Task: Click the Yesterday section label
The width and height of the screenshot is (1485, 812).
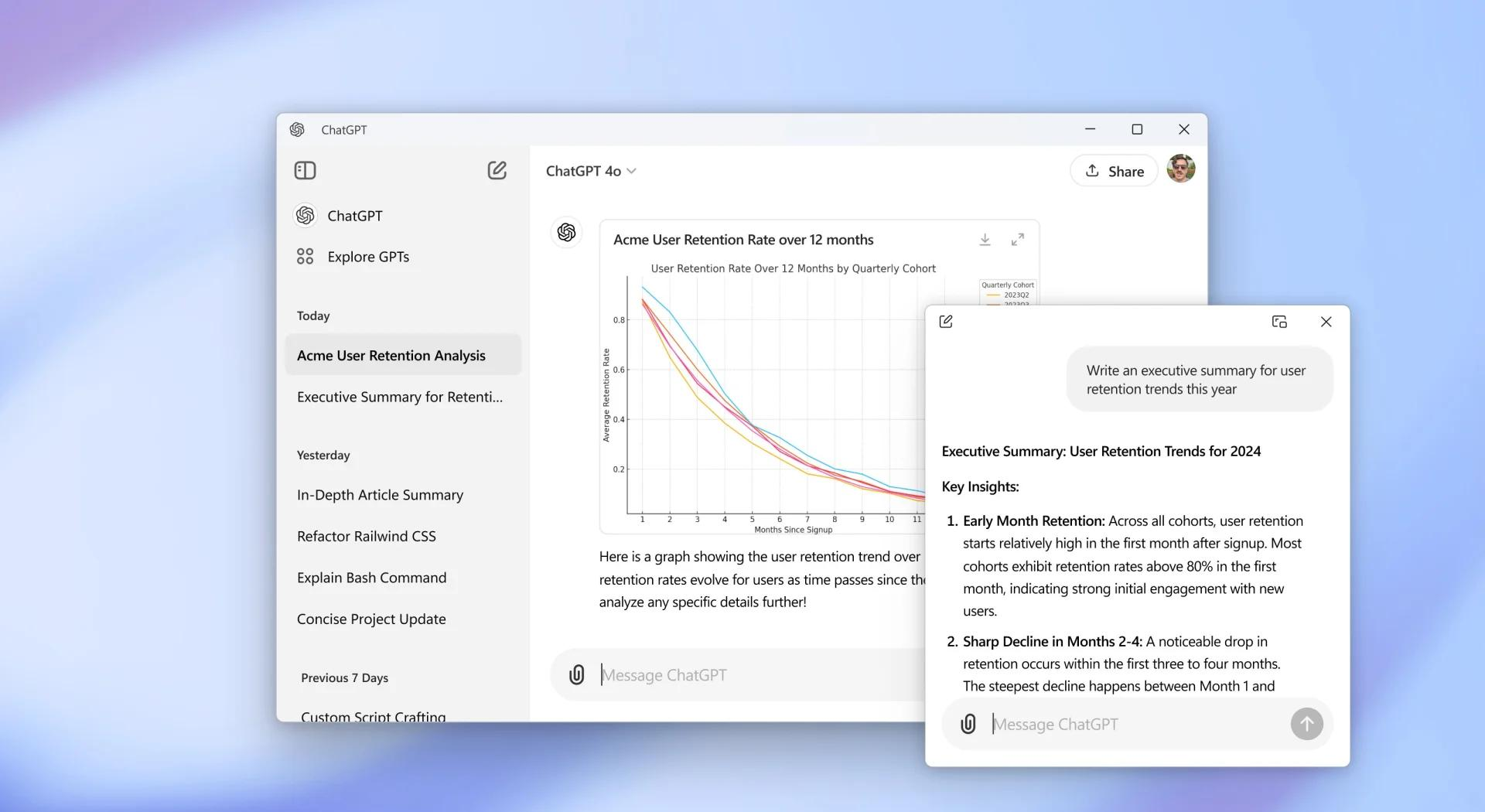Action: (x=323, y=455)
